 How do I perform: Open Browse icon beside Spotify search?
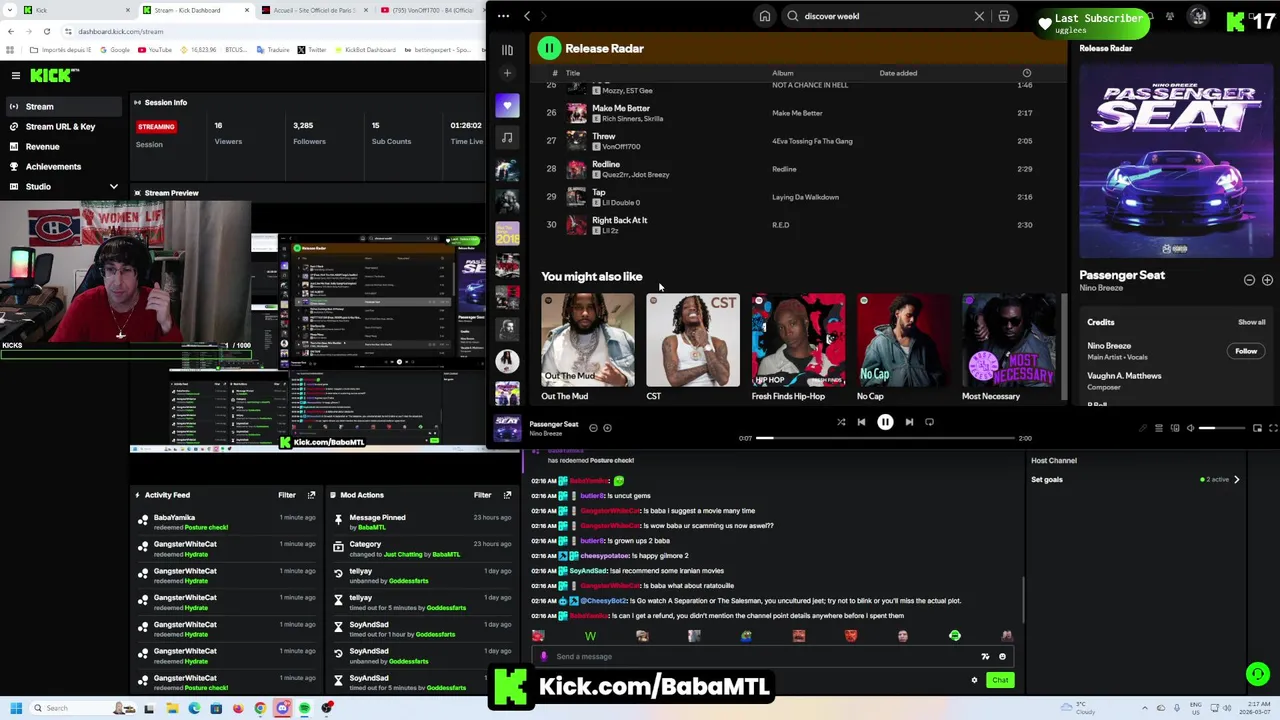click(x=1004, y=16)
